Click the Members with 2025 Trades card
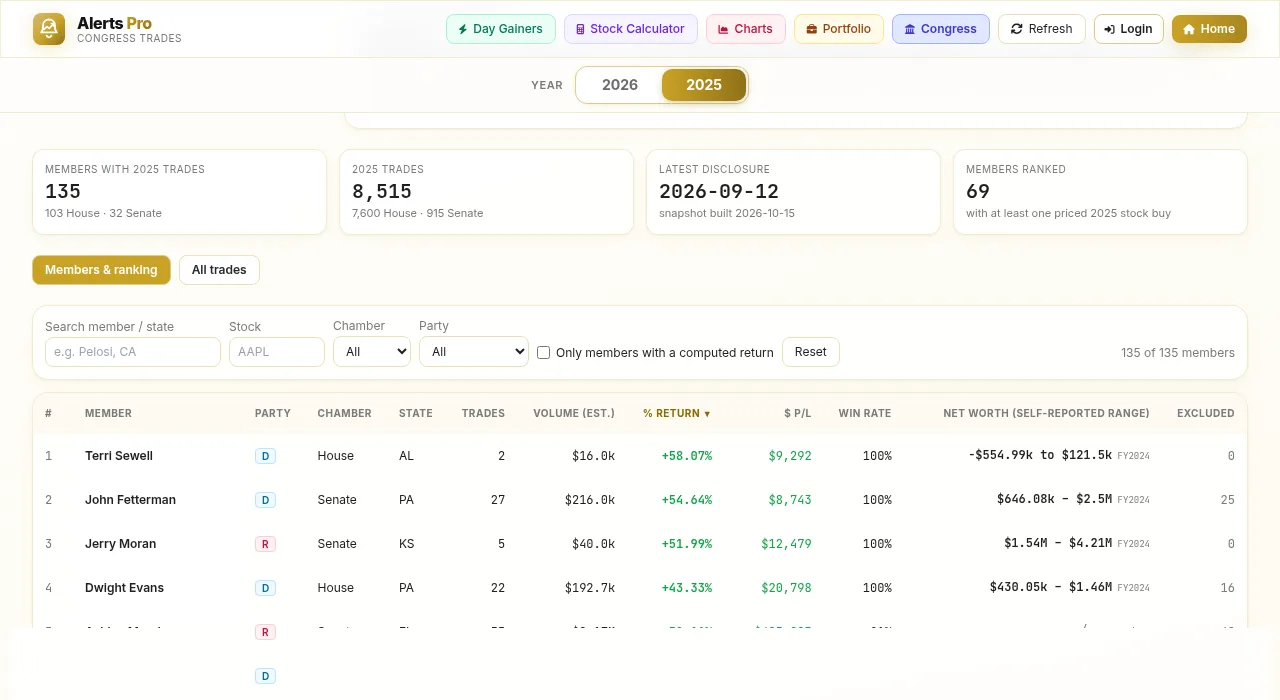1280x700 pixels. [x=179, y=192]
